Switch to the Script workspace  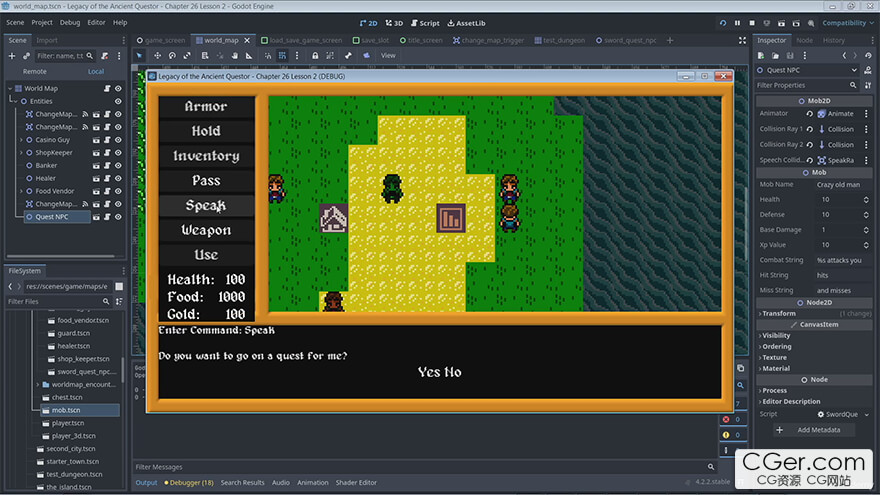point(425,23)
